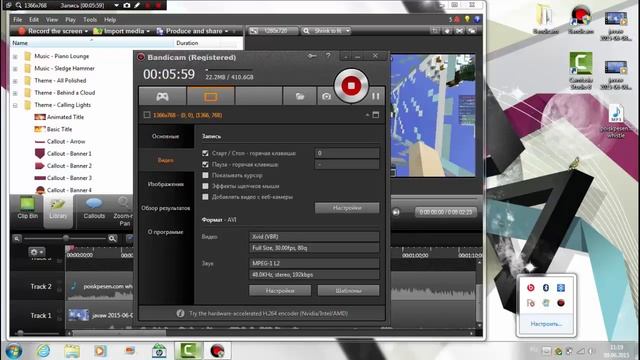Open timeline gear settings dropdown

[x=36, y=252]
